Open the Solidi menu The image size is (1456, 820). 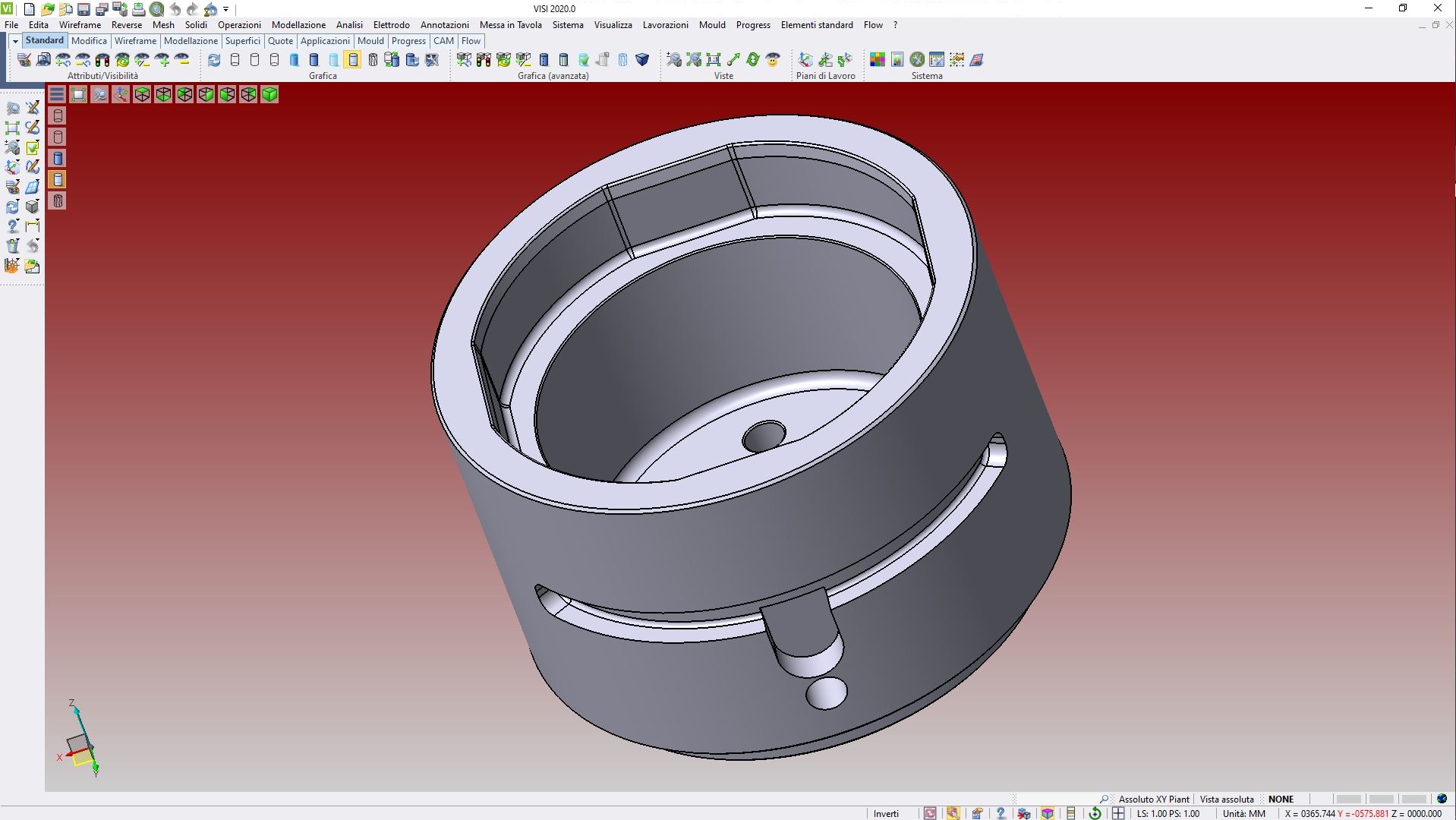point(196,25)
